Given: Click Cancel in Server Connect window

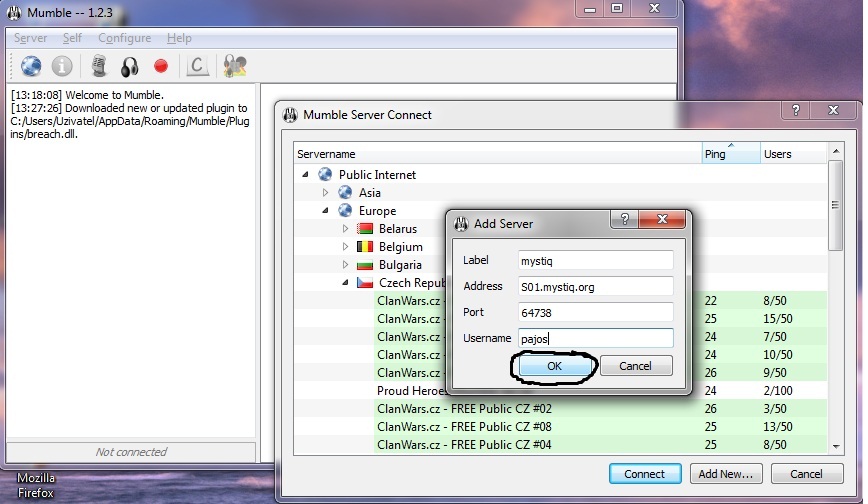Looking at the screenshot, I should tap(807, 474).
